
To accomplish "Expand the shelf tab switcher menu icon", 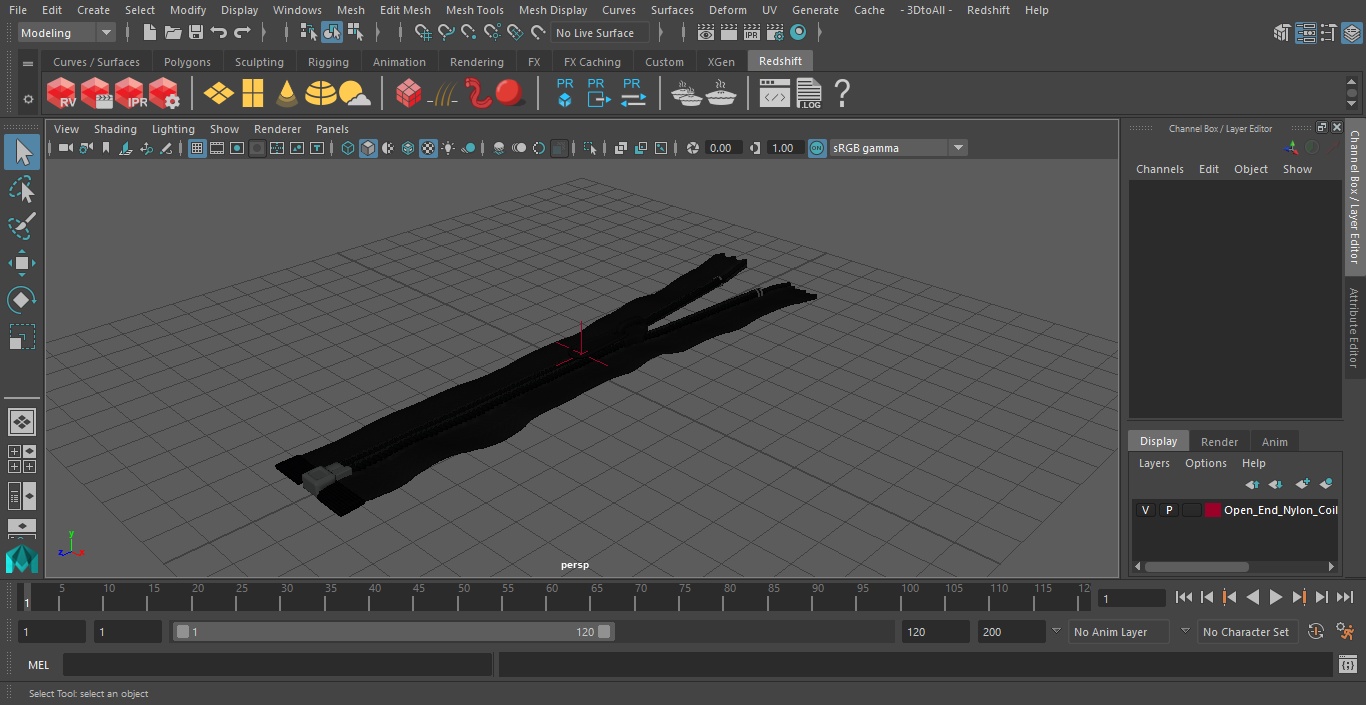I will [x=27, y=63].
